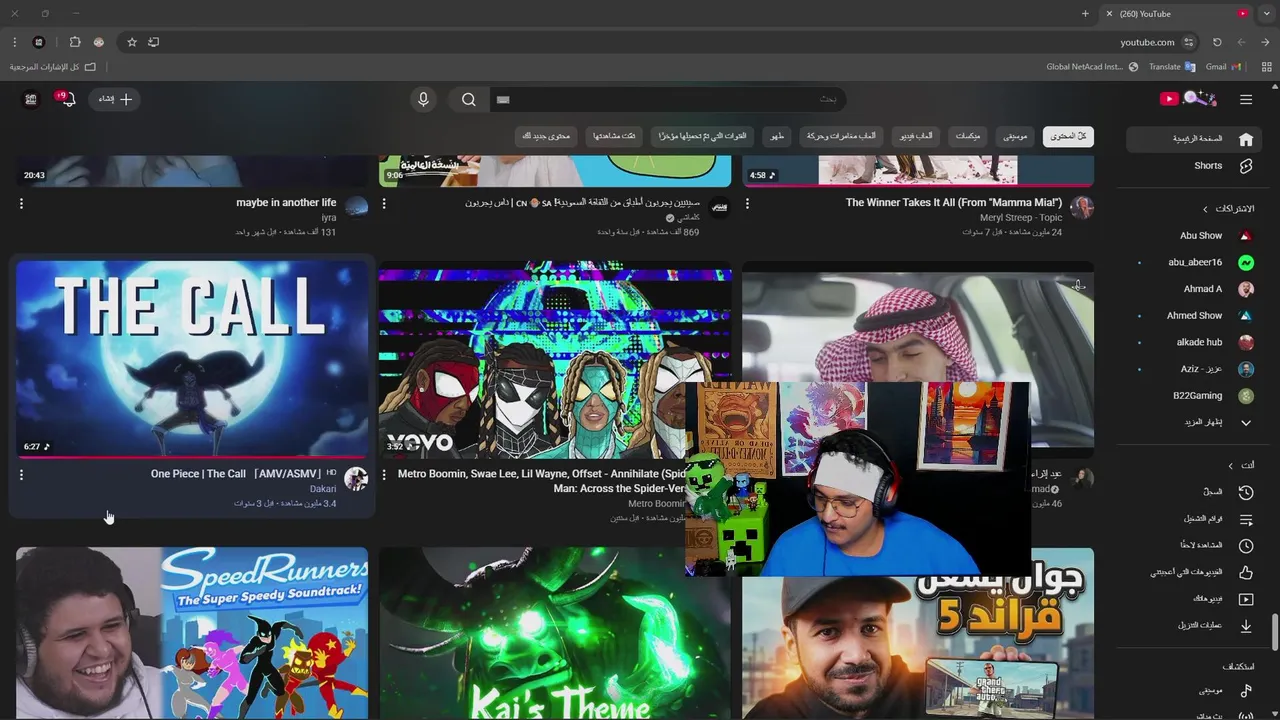Open SpeedRunners soundtrack thumbnail
Screen dimensions: 1280x720
(192, 633)
